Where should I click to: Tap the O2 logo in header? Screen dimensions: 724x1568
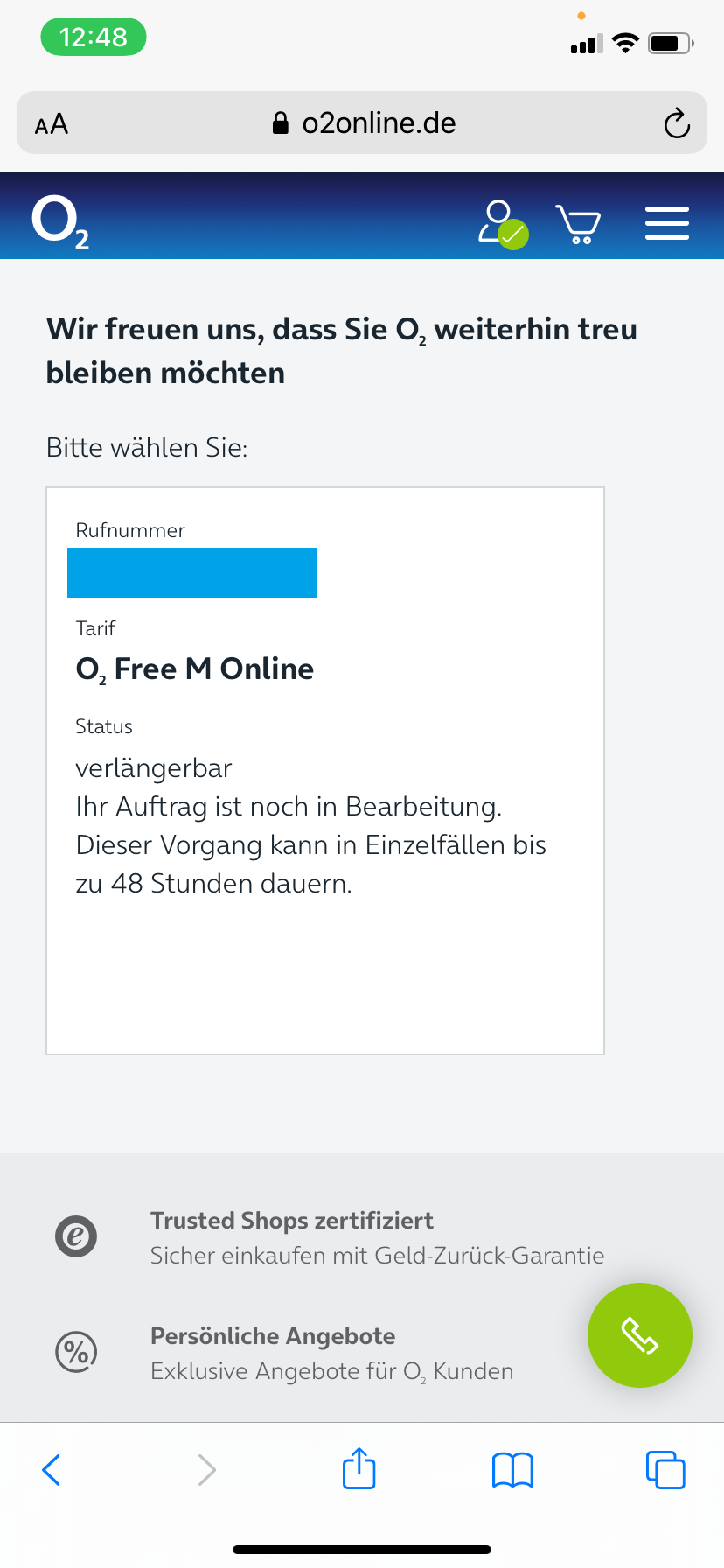pyautogui.click(x=60, y=222)
